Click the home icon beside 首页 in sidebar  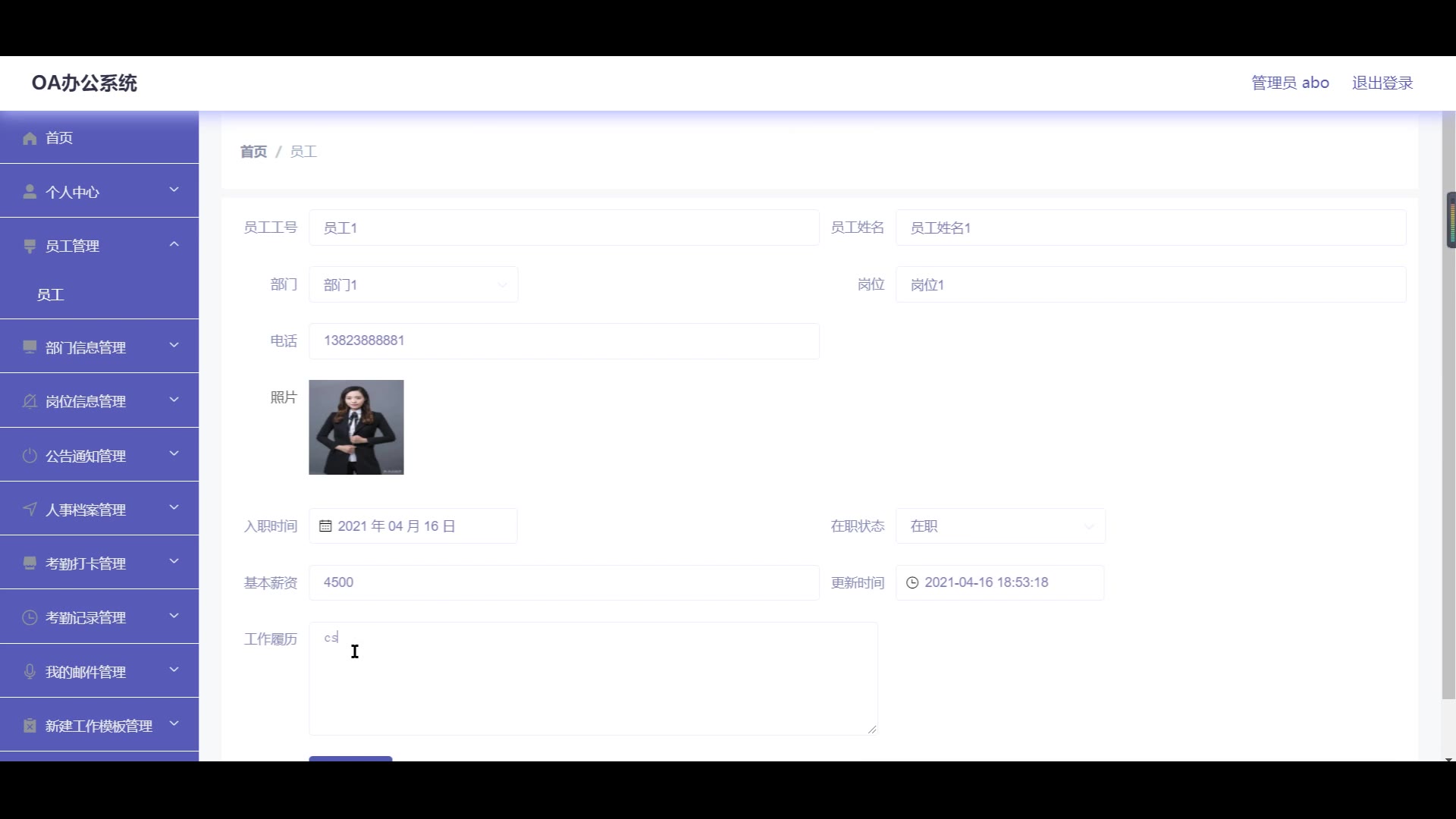(30, 138)
